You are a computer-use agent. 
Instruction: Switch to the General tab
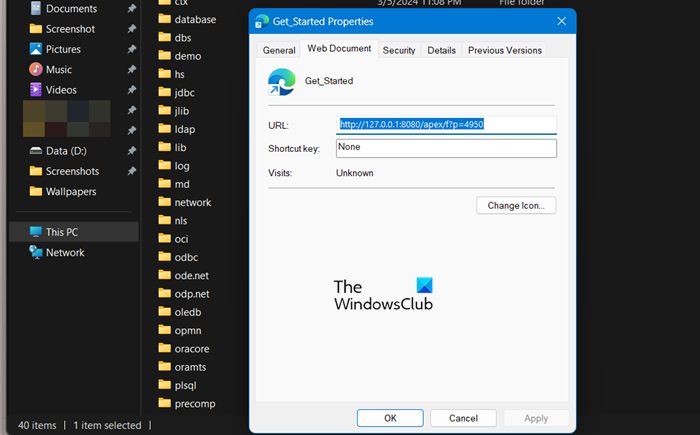pos(279,50)
